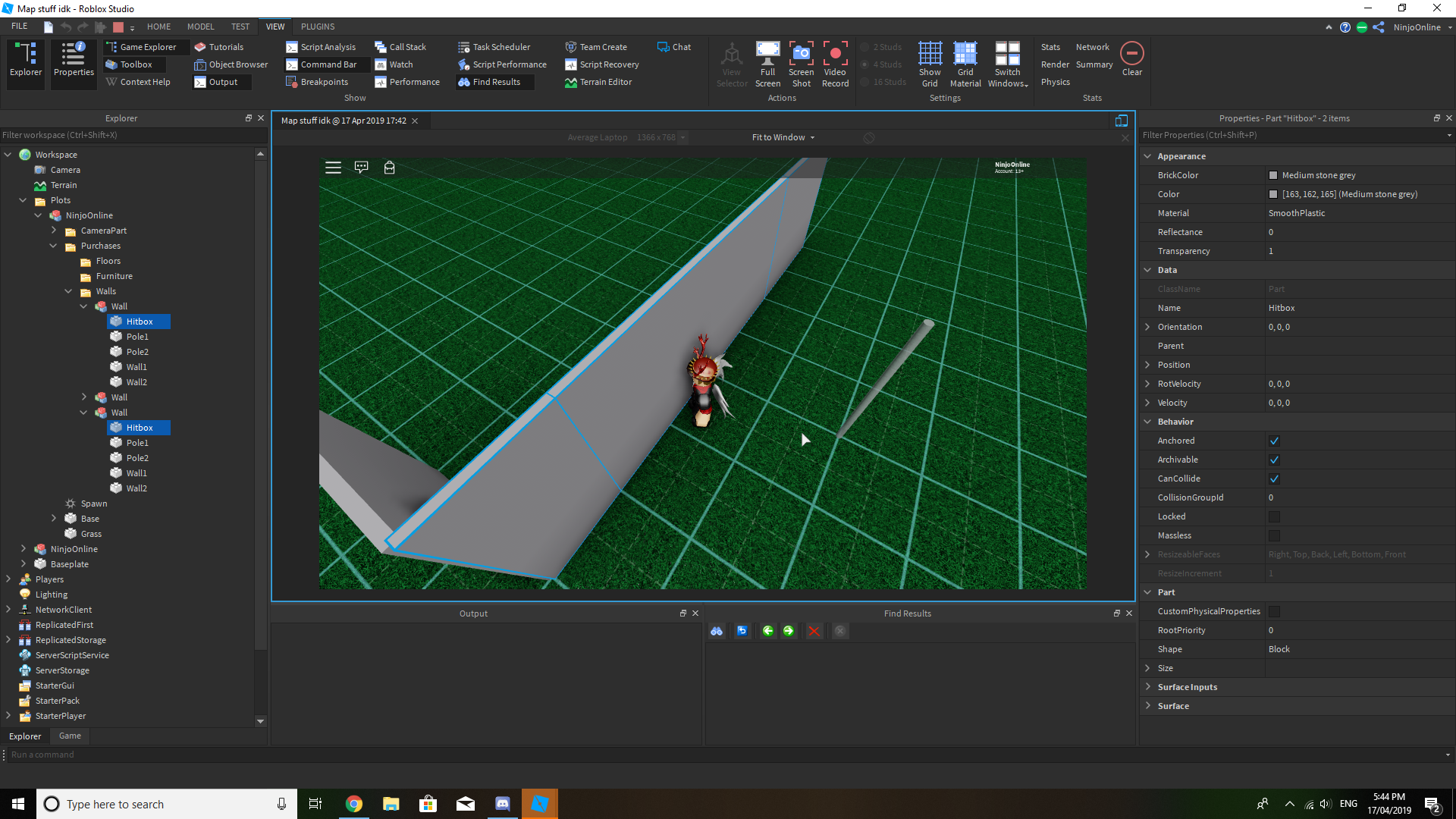The height and width of the screenshot is (819, 1456).
Task: Collapse the Appearance properties section
Action: point(1147,156)
